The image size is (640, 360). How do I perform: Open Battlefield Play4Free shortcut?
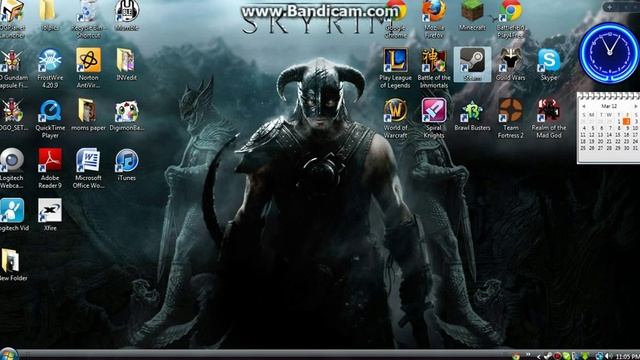pos(510,20)
